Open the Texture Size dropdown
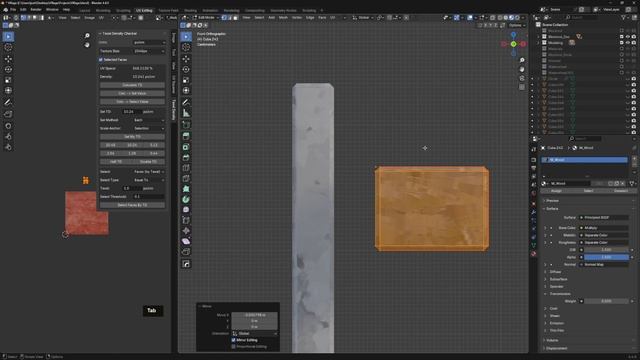 pyautogui.click(x=149, y=51)
